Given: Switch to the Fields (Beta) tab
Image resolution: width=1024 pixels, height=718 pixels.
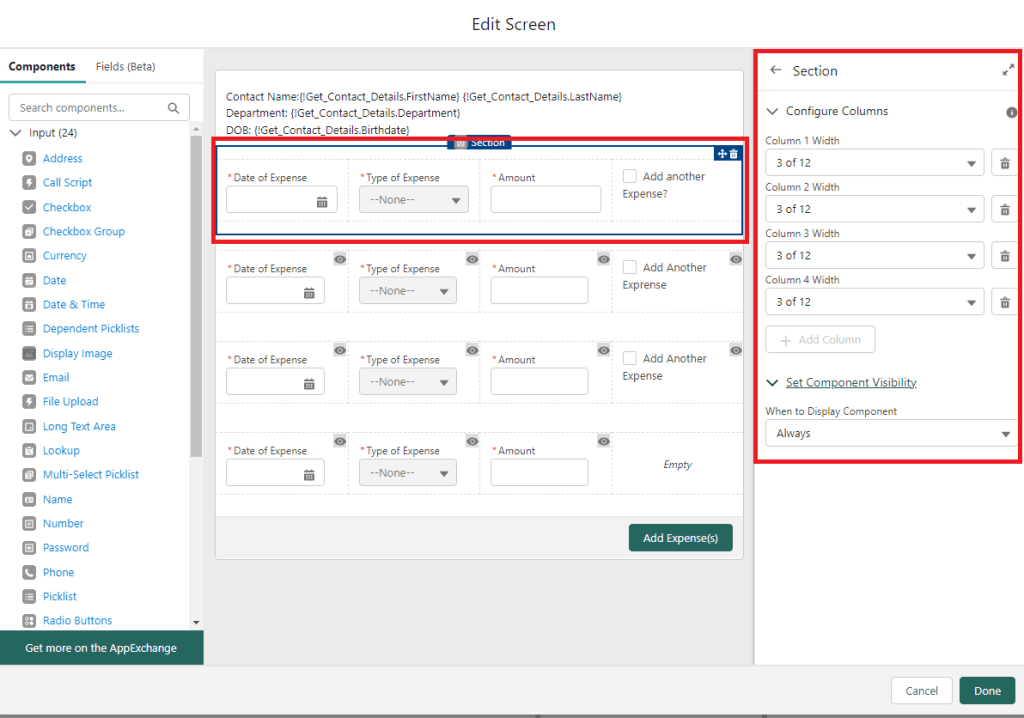Looking at the screenshot, I should pyautogui.click(x=125, y=67).
